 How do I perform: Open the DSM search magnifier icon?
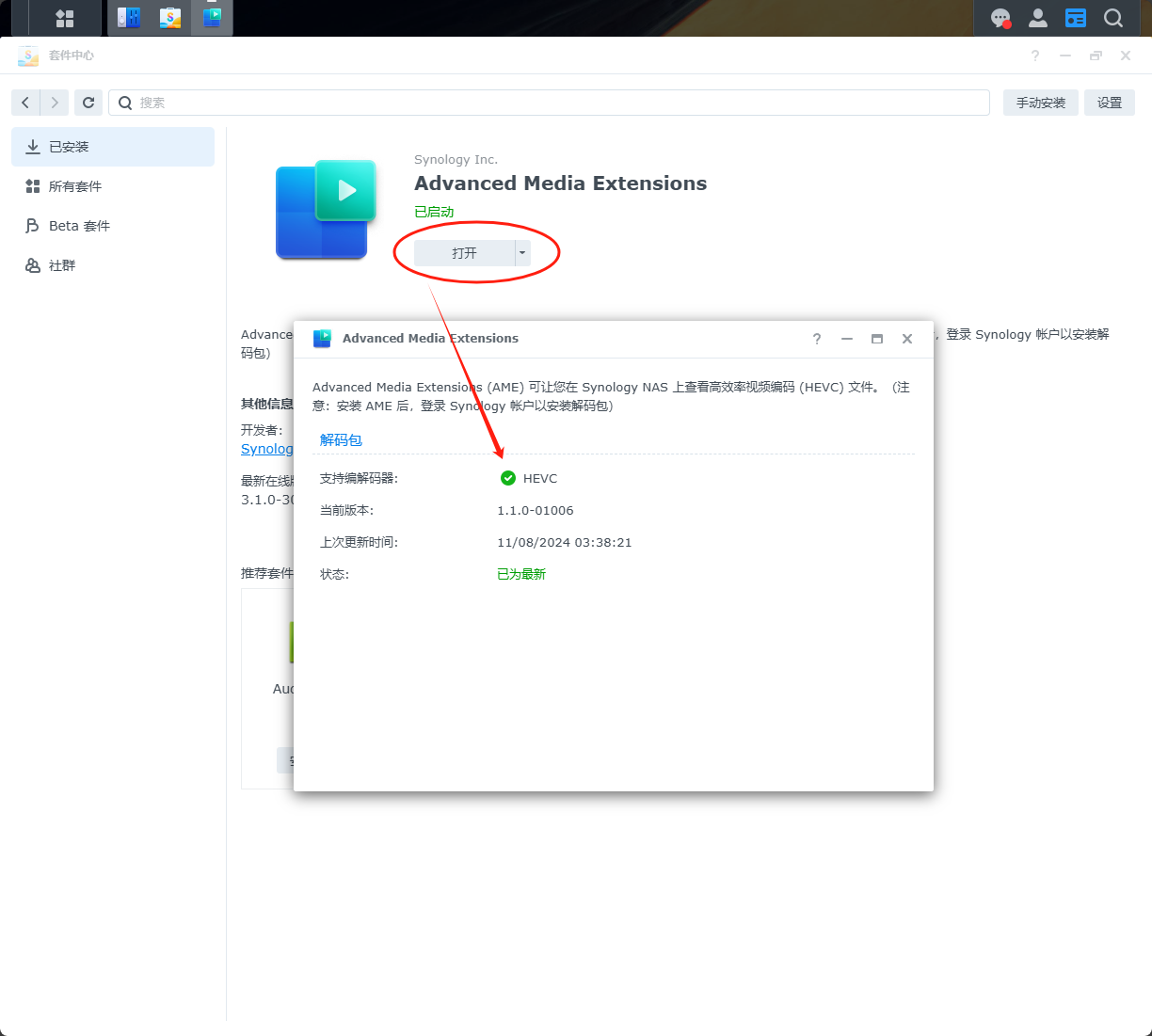1113,18
